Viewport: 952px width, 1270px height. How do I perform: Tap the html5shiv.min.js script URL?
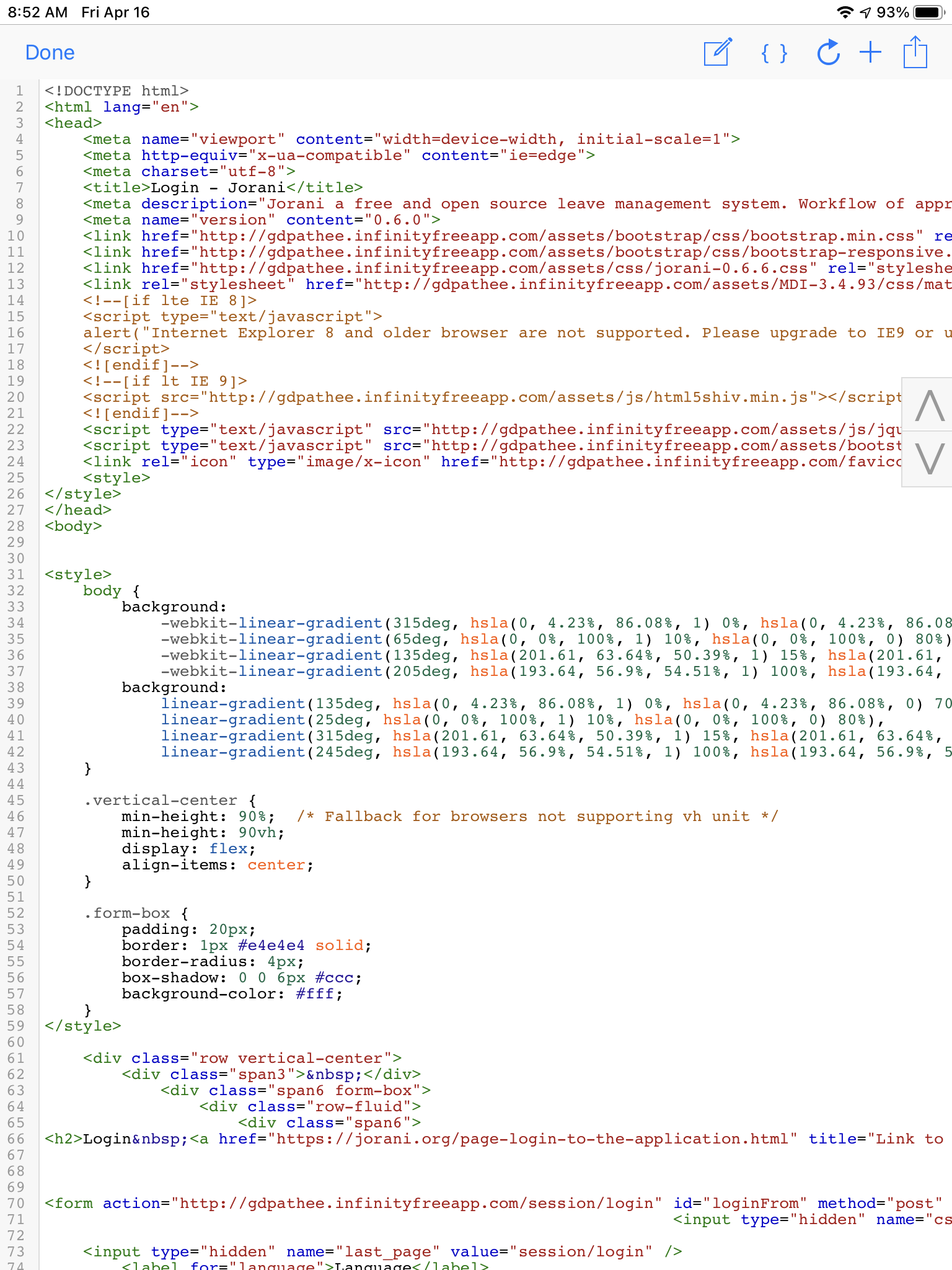[508, 397]
